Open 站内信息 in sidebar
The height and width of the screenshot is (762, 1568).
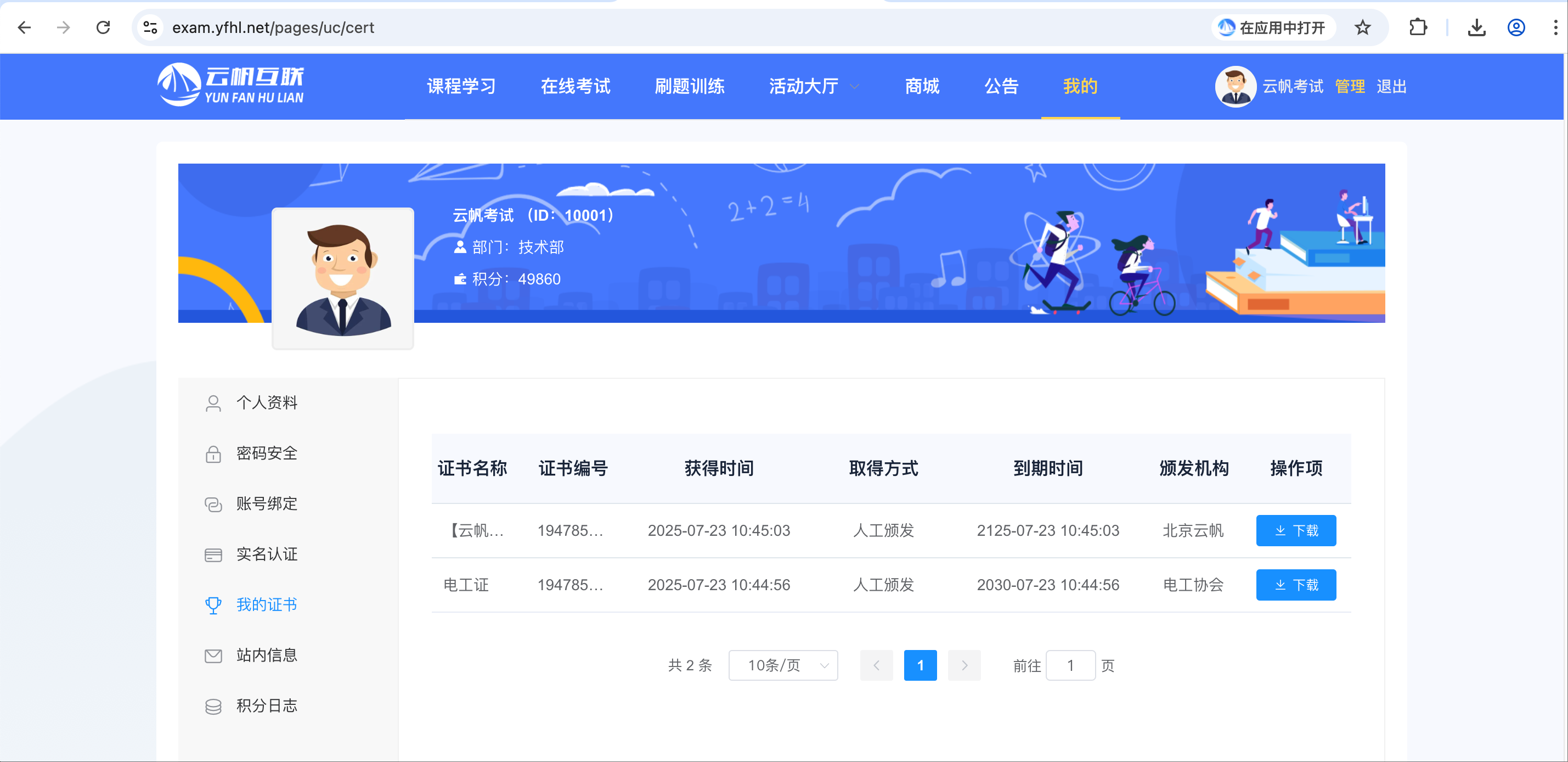click(267, 655)
